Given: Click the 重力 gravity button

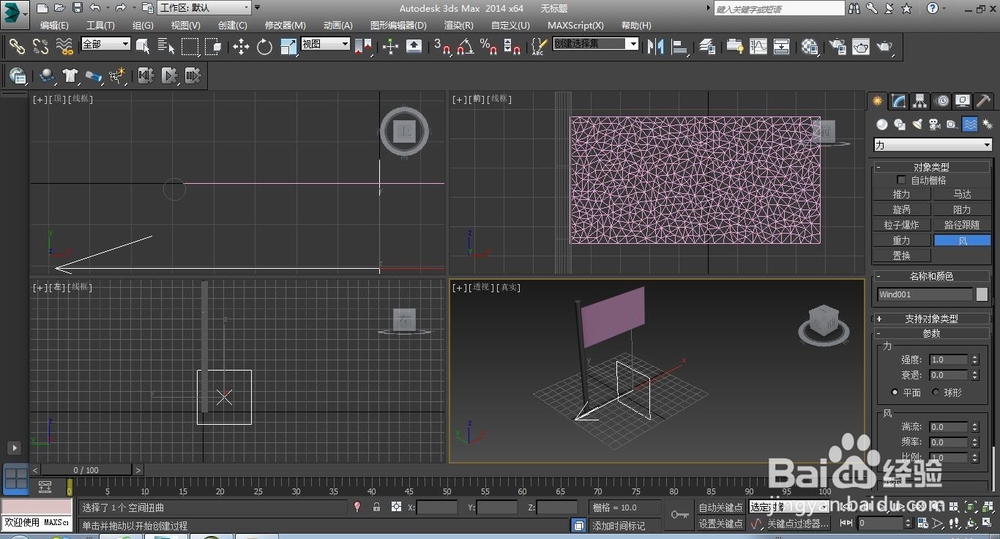Looking at the screenshot, I should pos(901,240).
